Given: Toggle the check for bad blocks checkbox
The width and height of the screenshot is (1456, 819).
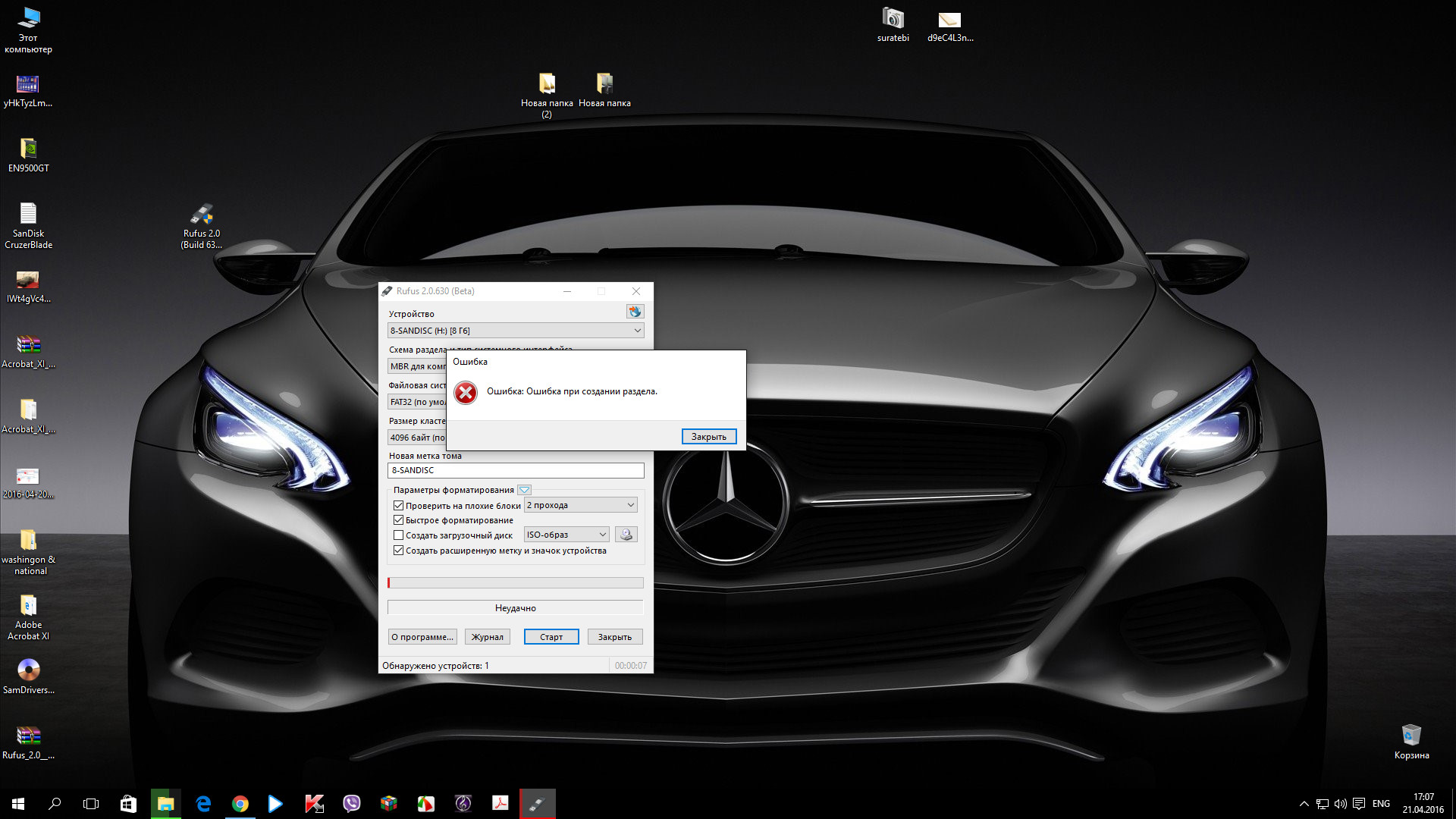Looking at the screenshot, I should [398, 505].
